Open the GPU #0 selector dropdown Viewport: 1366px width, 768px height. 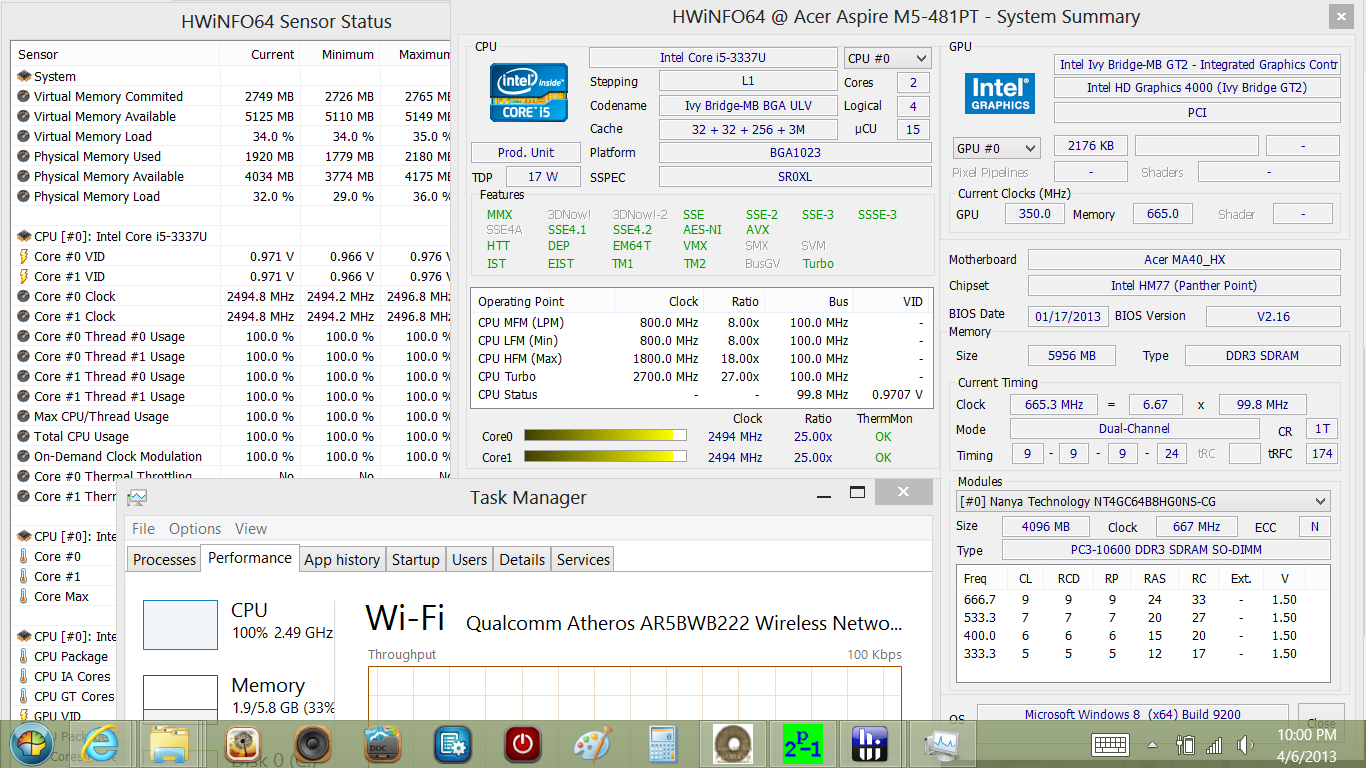(x=997, y=148)
